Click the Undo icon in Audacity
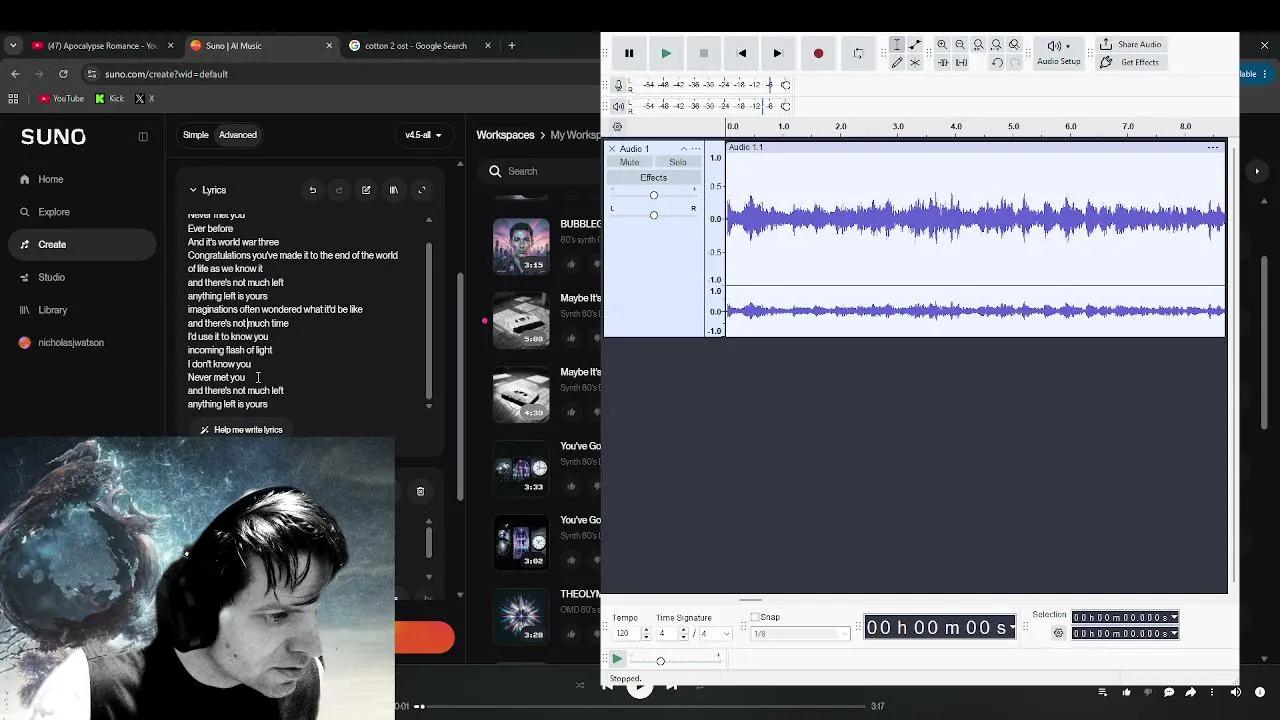 click(x=997, y=63)
